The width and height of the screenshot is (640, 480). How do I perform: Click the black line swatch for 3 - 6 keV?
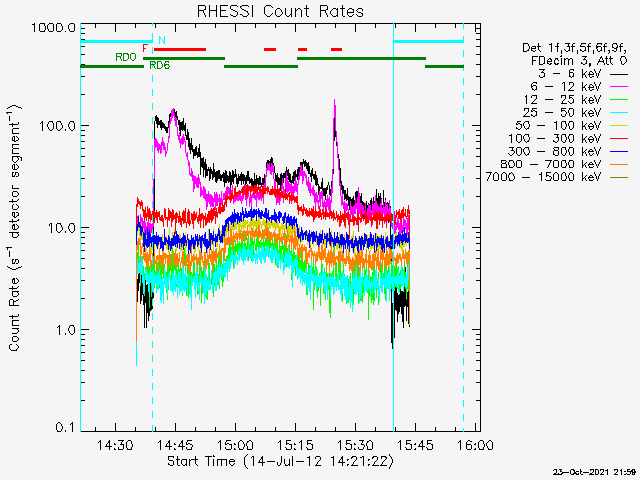coord(619,74)
